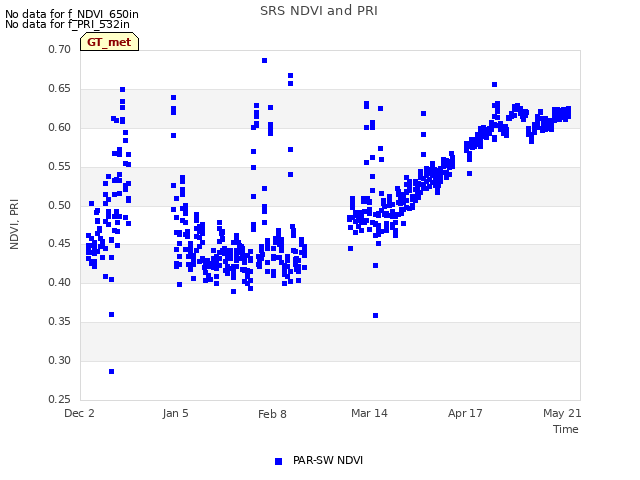
Task: Click the Mar 14 x-axis label
Action: click(369, 413)
